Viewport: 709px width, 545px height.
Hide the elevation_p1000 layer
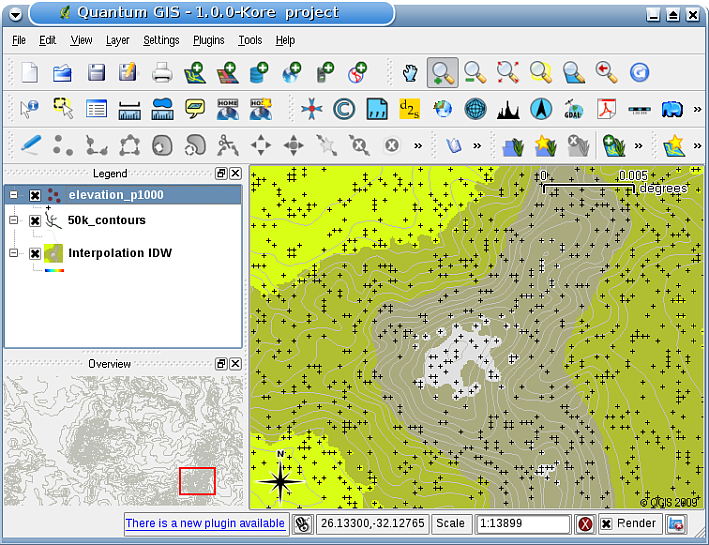point(35,195)
